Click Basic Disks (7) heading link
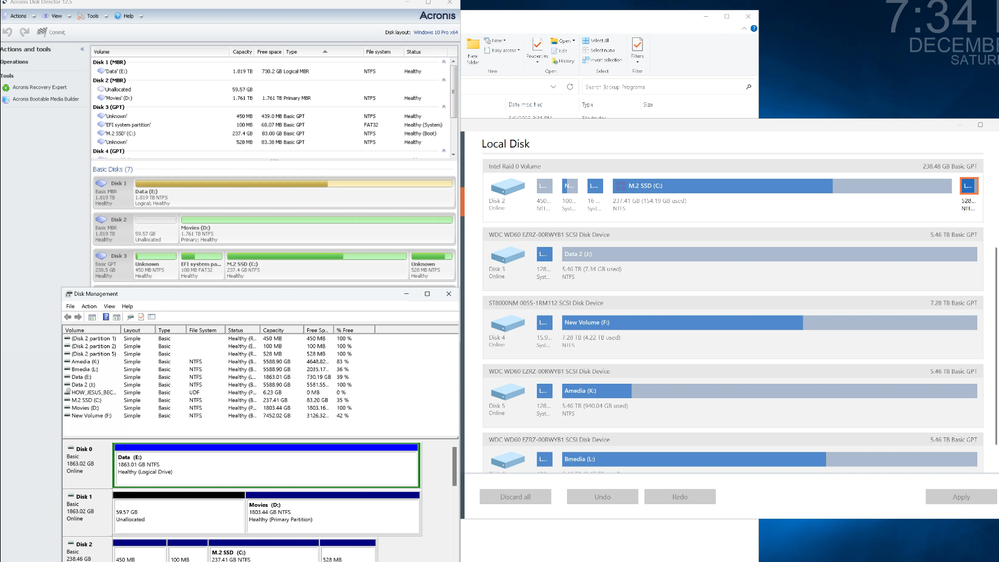The image size is (999, 562). [113, 169]
